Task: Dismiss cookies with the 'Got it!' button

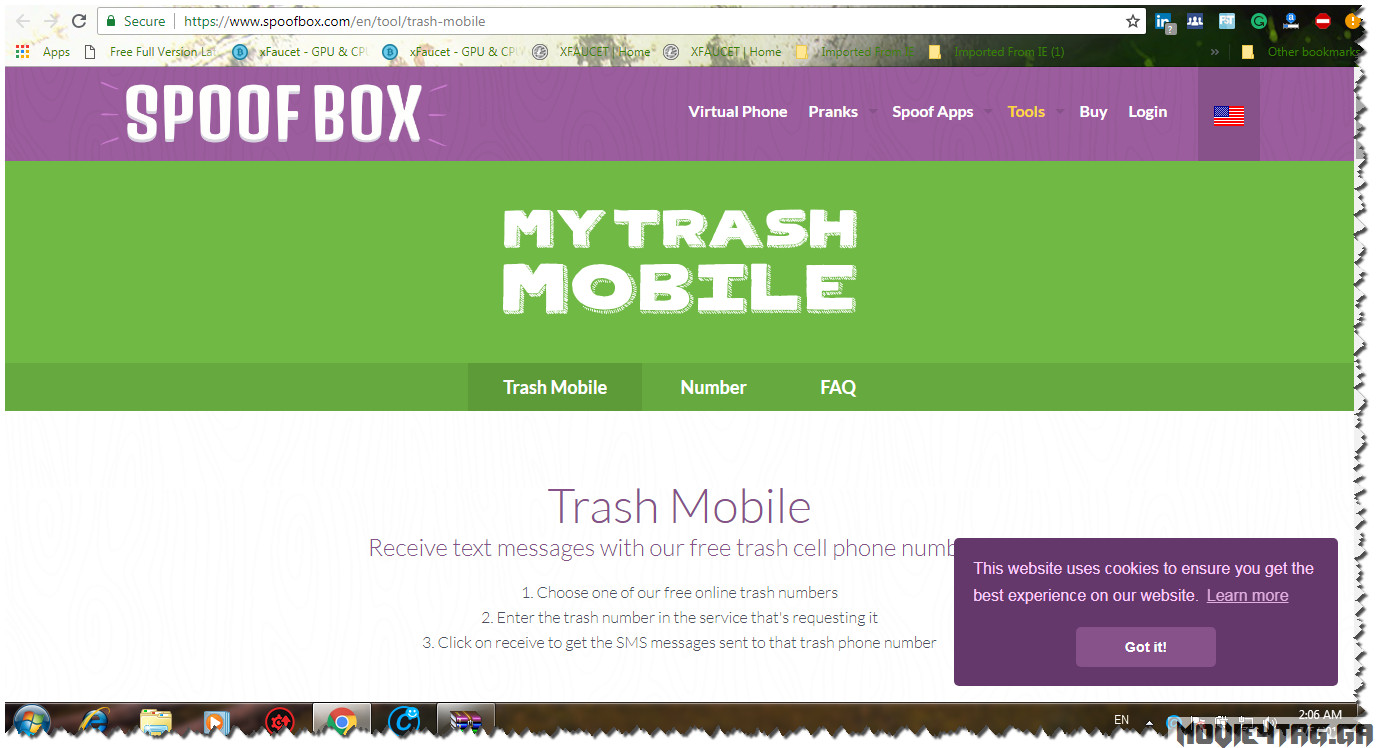Action: click(x=1146, y=647)
